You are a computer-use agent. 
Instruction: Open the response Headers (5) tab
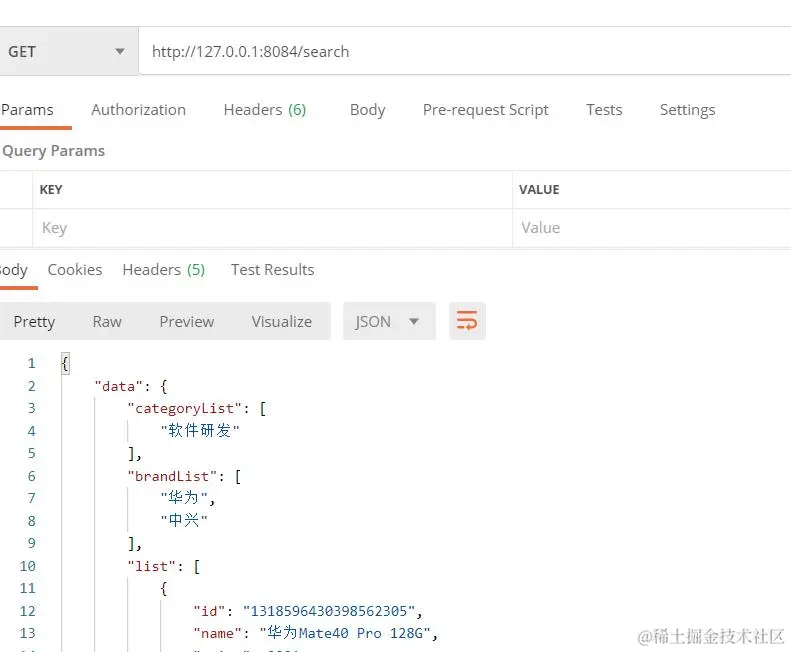163,269
